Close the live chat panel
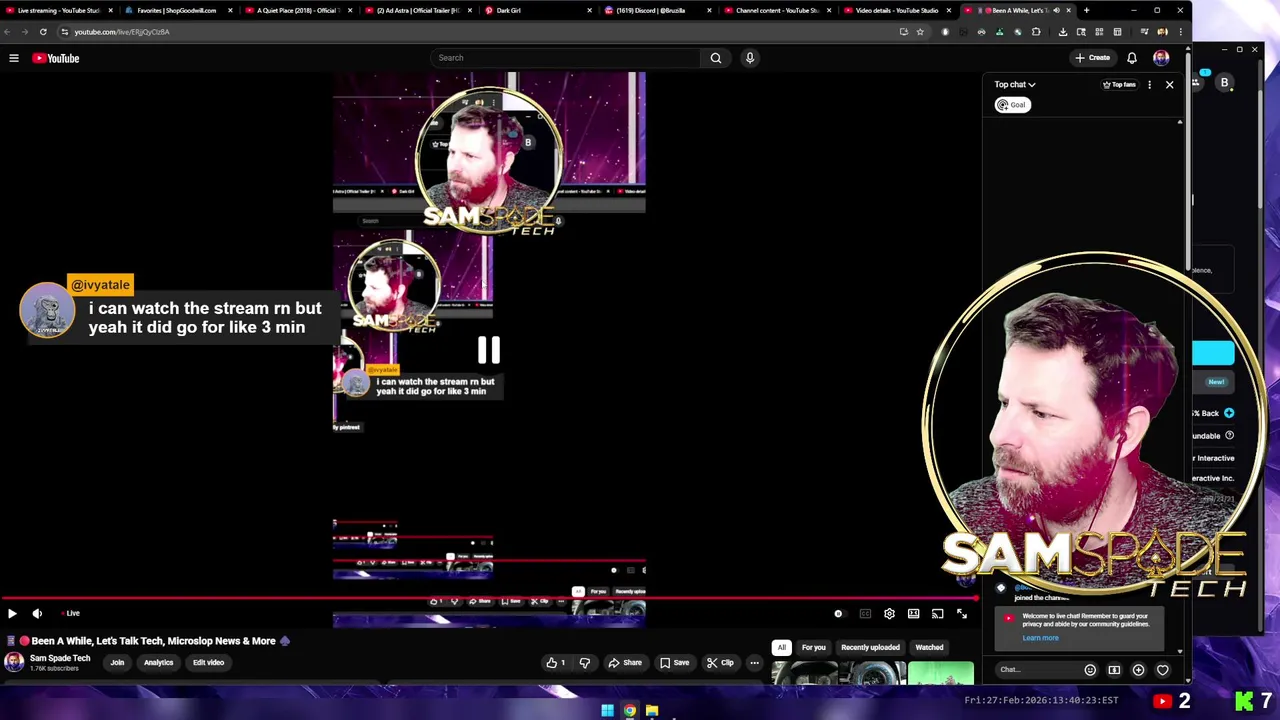The width and height of the screenshot is (1280, 720). tap(1169, 85)
